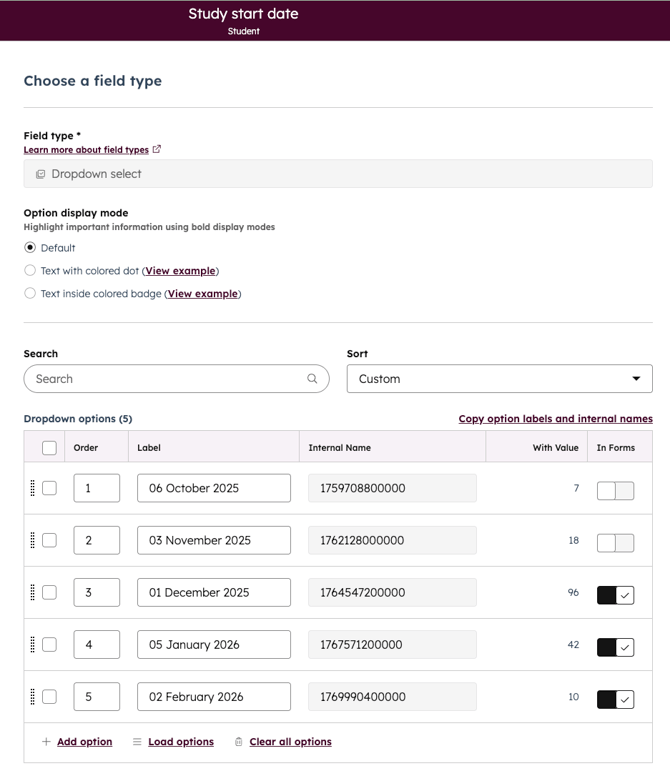Open View example link for colored badge
The width and height of the screenshot is (670, 781).
(202, 294)
